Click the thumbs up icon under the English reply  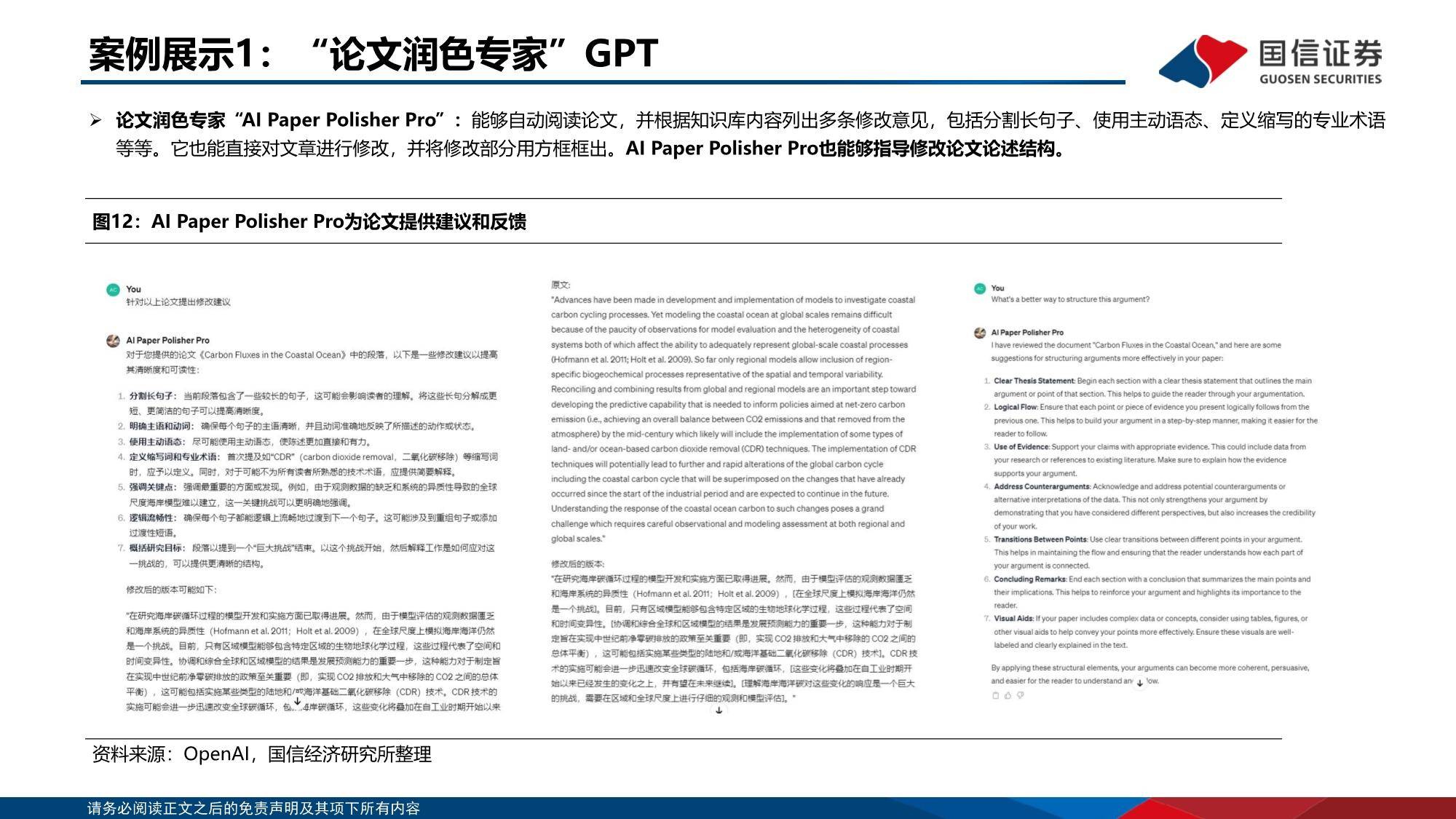click(x=1008, y=695)
